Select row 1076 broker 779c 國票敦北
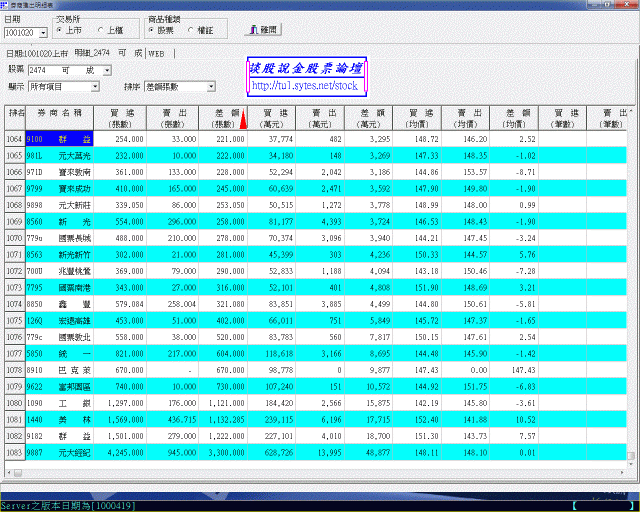The width and height of the screenshot is (640, 512). pos(60,337)
